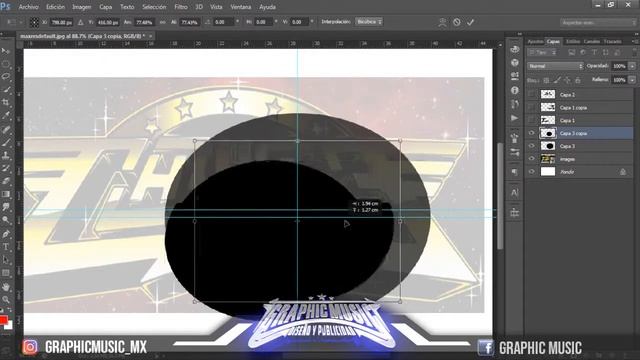Select the Rectangle shape tool
This screenshot has height=360, width=640.
6,273
